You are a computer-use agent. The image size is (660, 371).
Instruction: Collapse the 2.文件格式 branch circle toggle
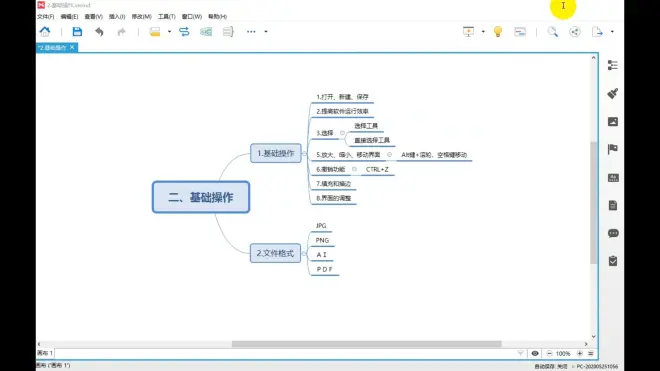click(x=304, y=254)
